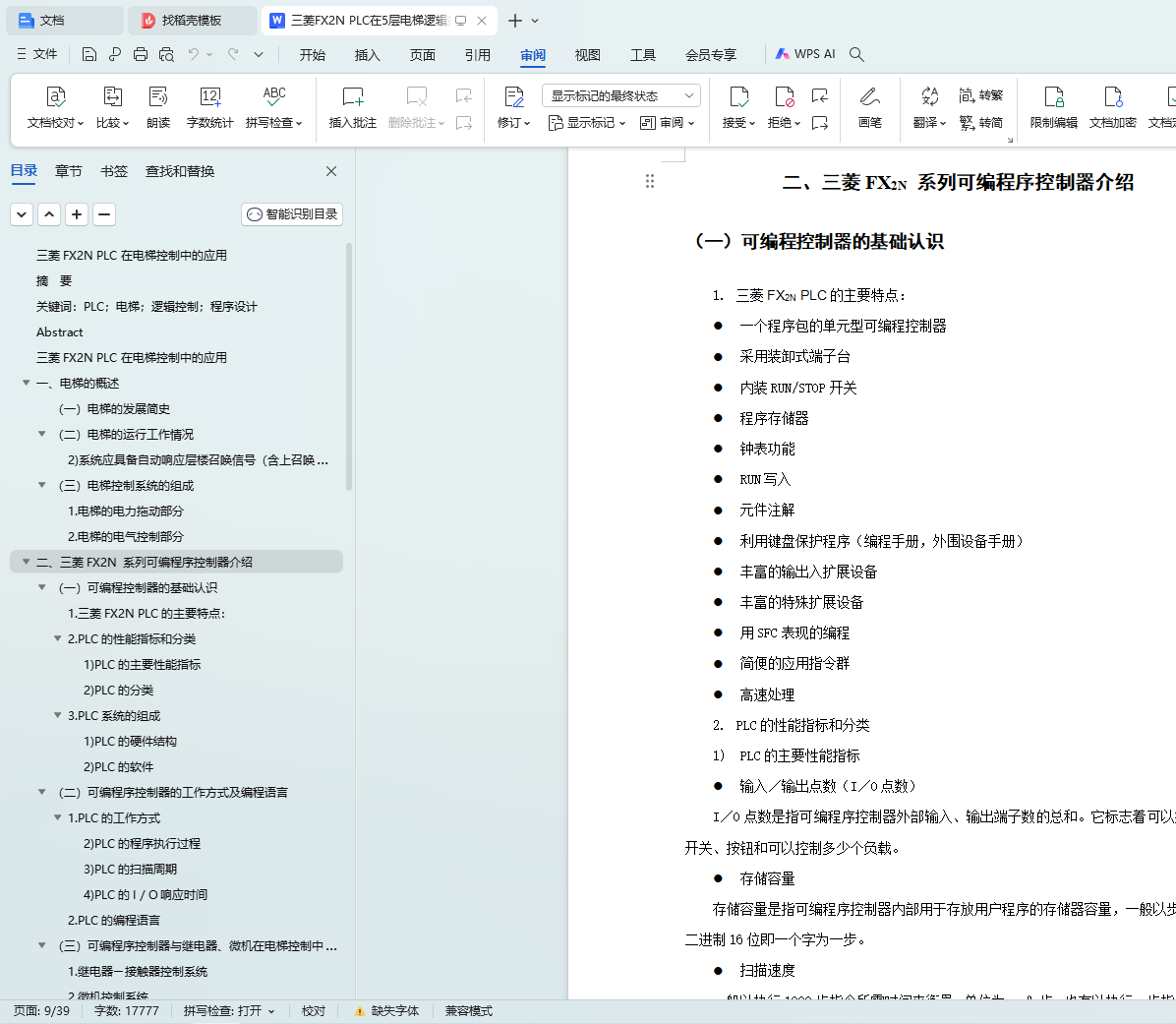The width and height of the screenshot is (1176, 1024).
Task: Switch to the 插入 ribbon tab
Action: [368, 55]
